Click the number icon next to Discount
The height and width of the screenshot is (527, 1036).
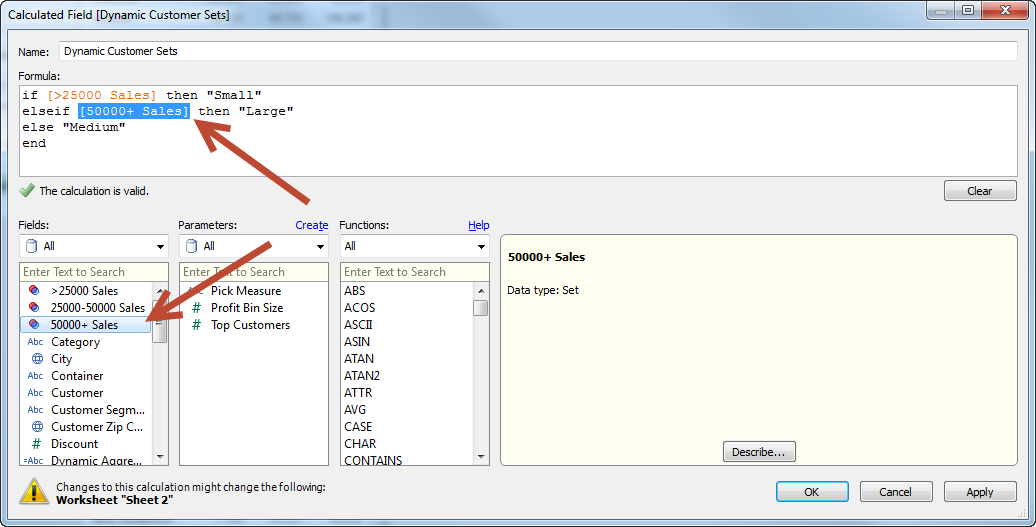tap(36, 444)
